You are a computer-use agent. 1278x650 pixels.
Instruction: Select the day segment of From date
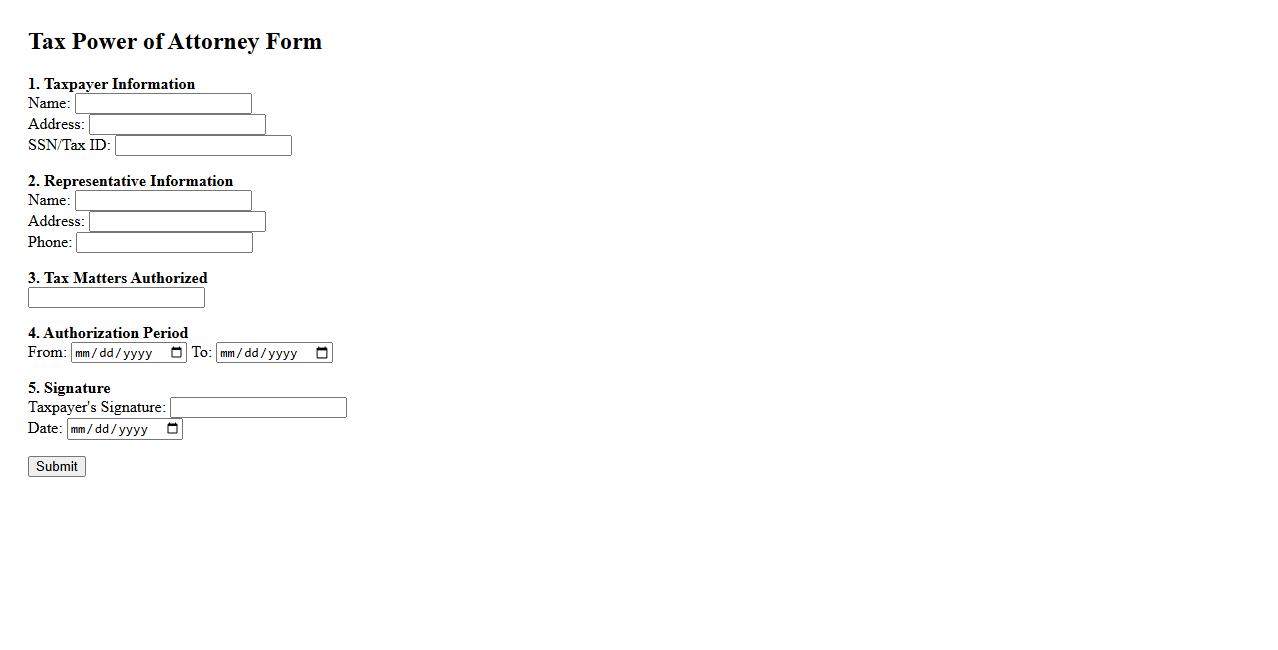coord(108,353)
